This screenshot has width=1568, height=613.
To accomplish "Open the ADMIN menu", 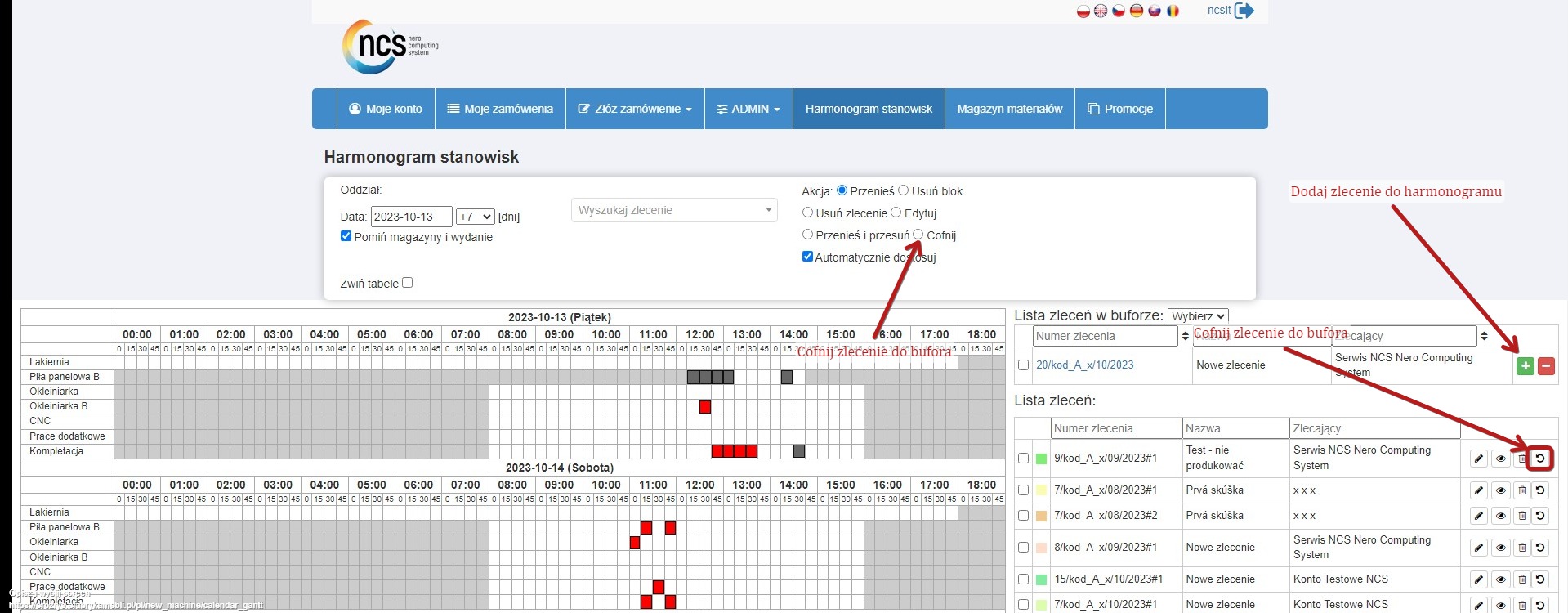I will pyautogui.click(x=748, y=109).
